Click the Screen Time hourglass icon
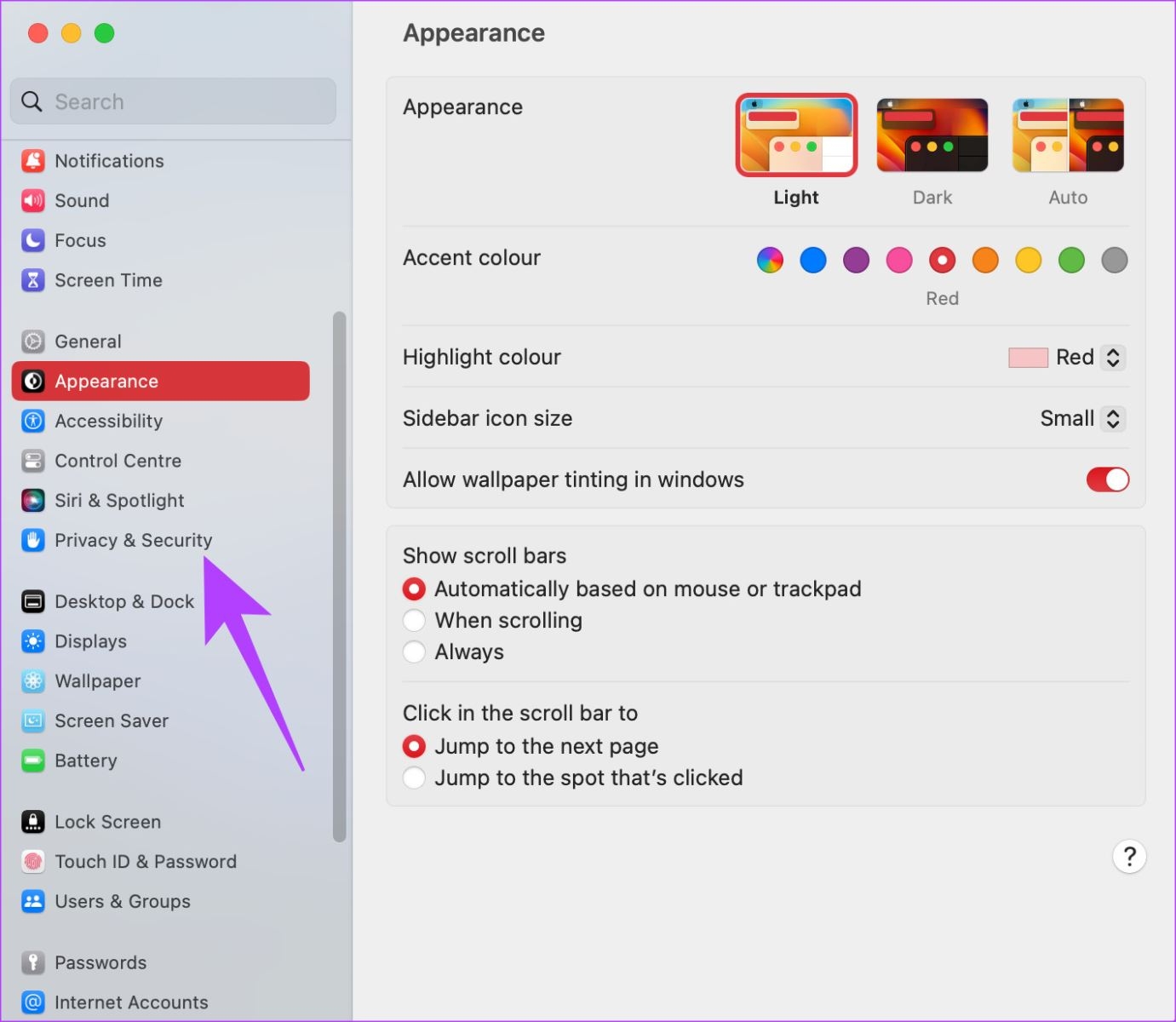1176x1022 pixels. pyautogui.click(x=33, y=280)
